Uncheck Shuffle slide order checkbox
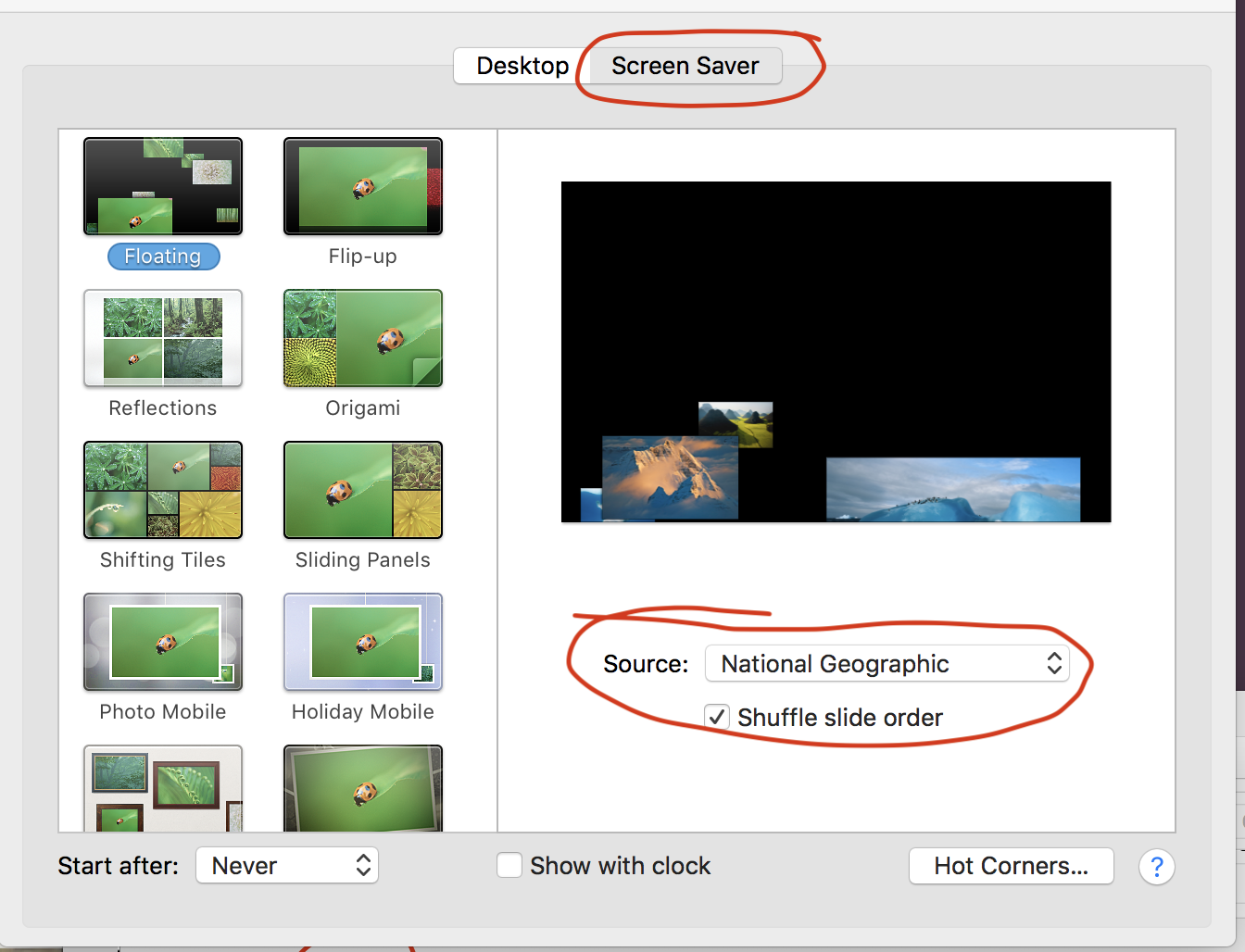The width and height of the screenshot is (1245, 952). coord(716,717)
